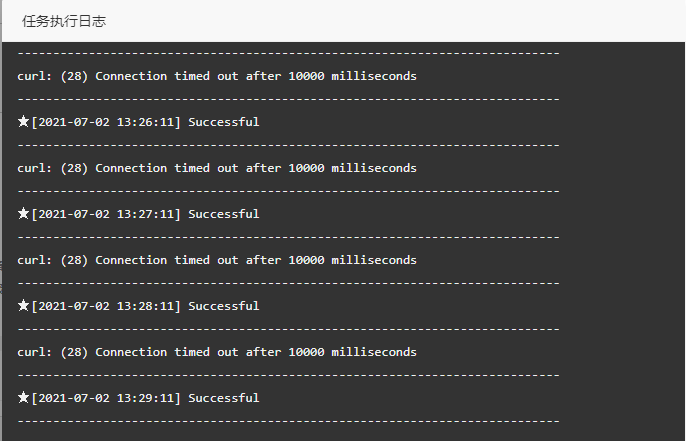Click the curl timeout line above the 13:28:11 entry
The width and height of the screenshot is (686, 441).
point(217,260)
